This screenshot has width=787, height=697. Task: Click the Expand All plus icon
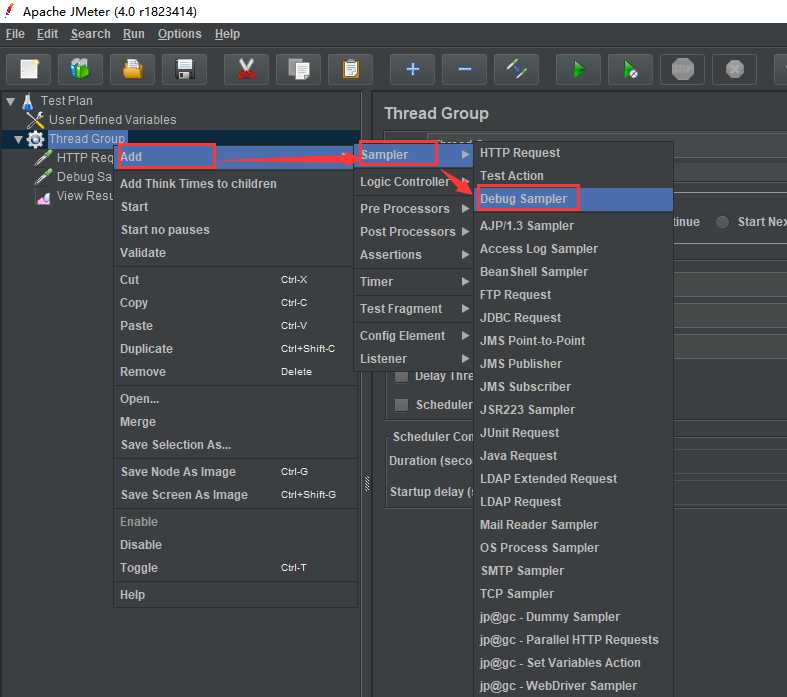click(413, 69)
